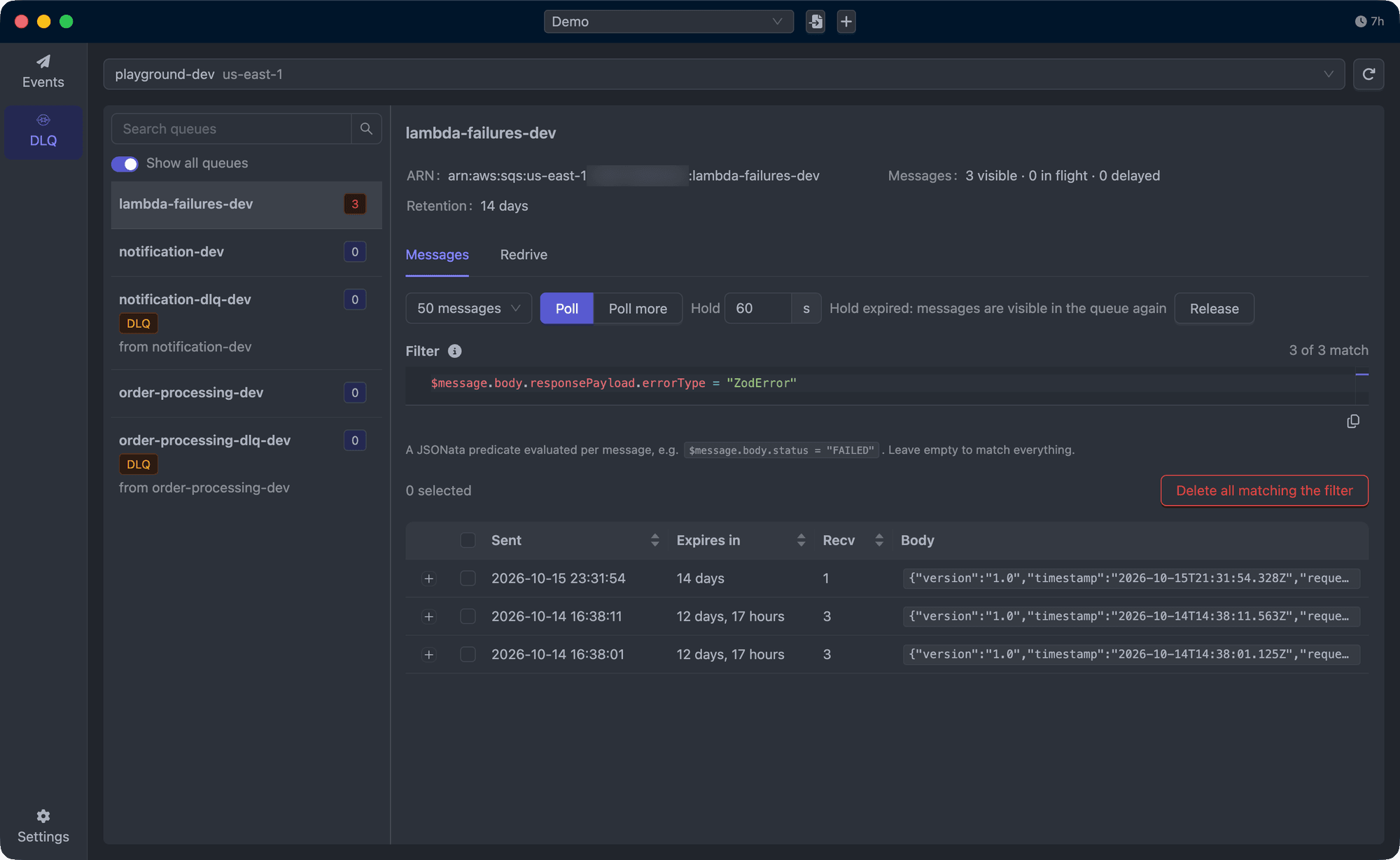Select the order-processing-dlq-dev queue
The image size is (1400, 860).
(x=246, y=464)
